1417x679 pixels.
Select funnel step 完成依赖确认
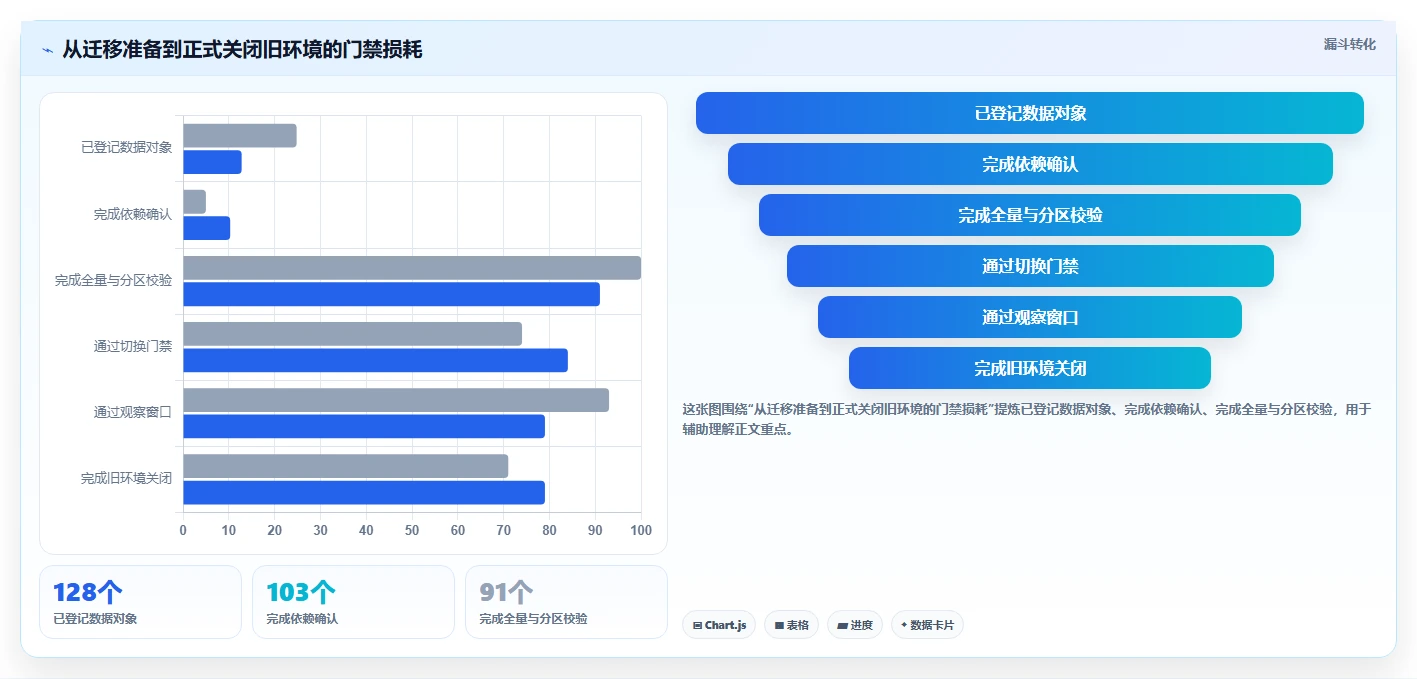(x=1030, y=164)
